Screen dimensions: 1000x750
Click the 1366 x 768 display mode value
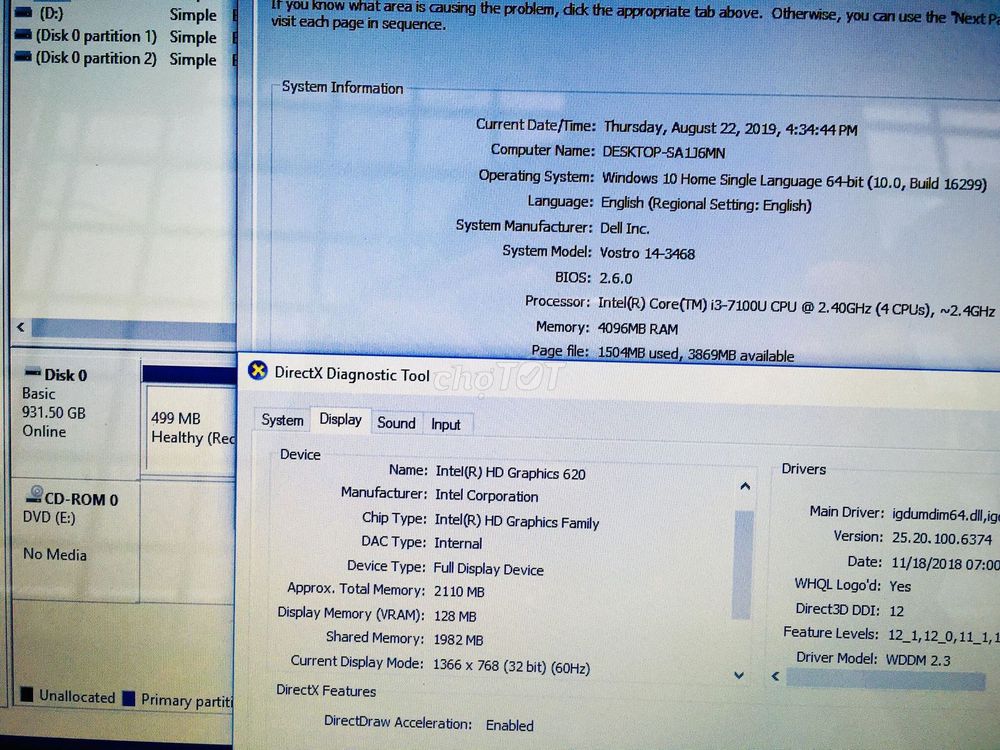[511, 666]
